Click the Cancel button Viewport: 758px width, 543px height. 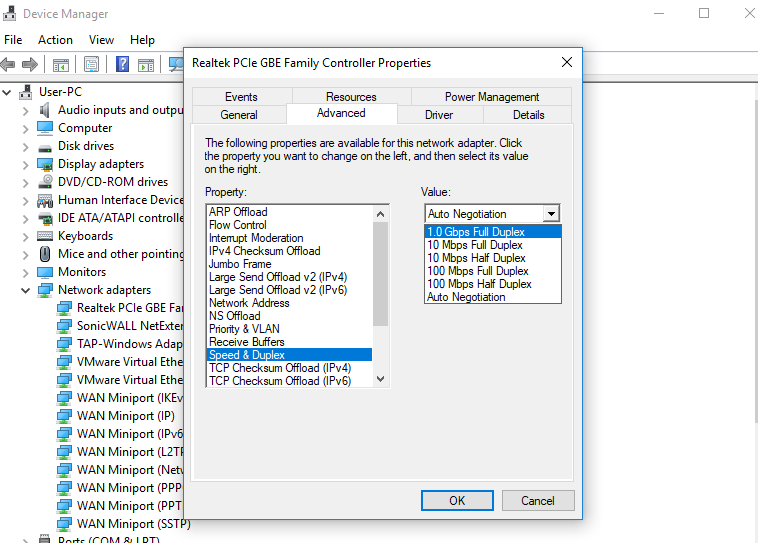point(538,500)
